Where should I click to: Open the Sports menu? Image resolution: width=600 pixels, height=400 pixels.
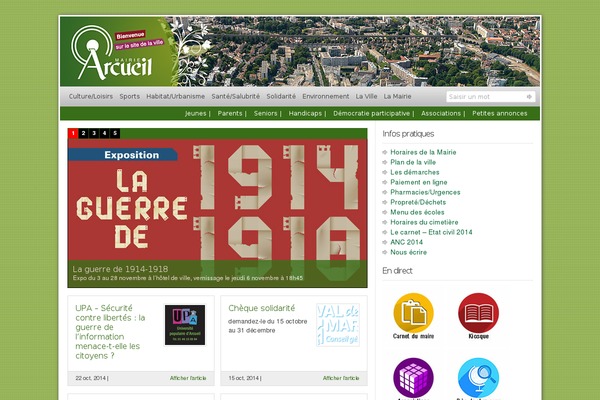coord(129,96)
